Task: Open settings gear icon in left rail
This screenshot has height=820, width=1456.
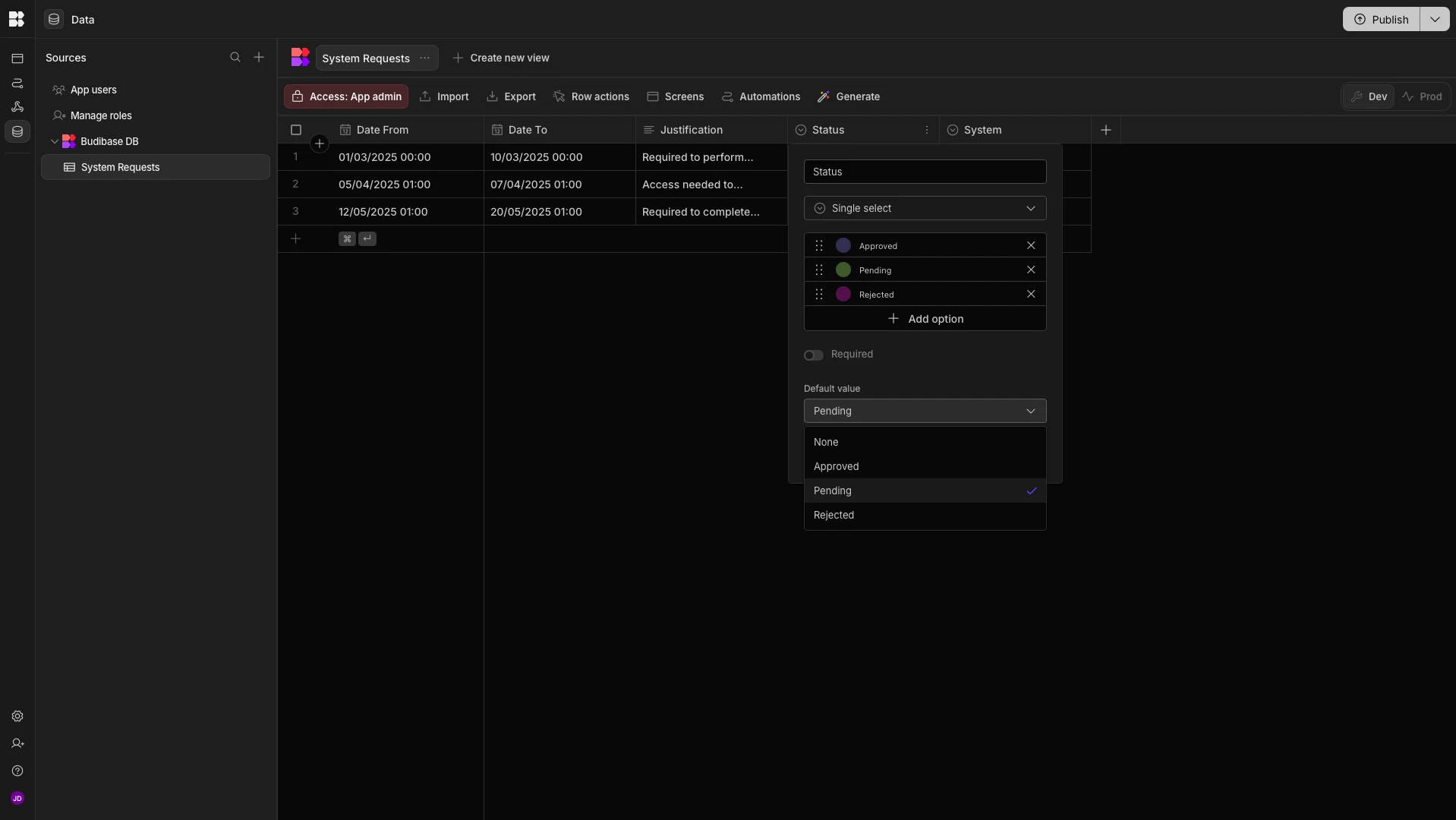Action: click(17, 716)
